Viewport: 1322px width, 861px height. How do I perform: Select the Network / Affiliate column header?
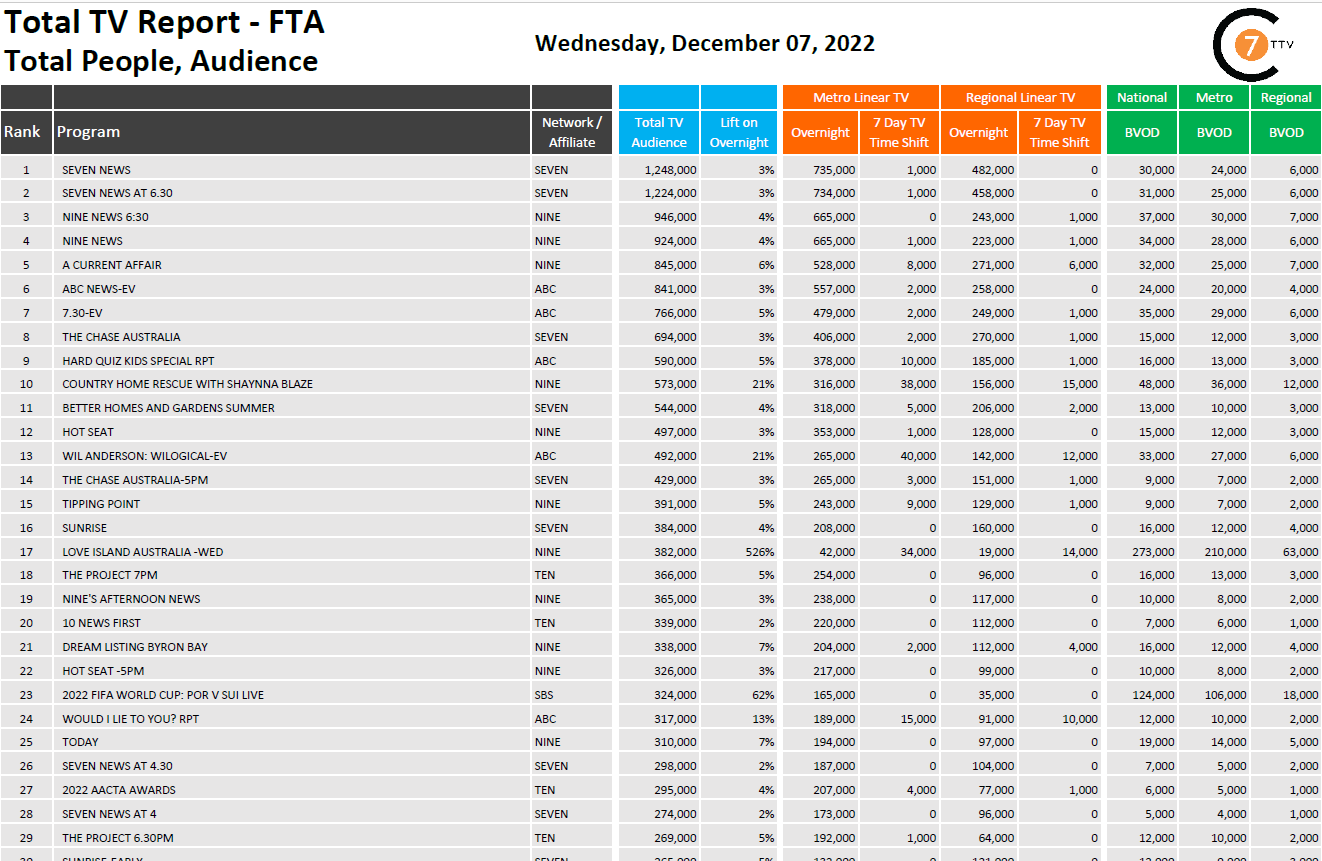coord(572,132)
